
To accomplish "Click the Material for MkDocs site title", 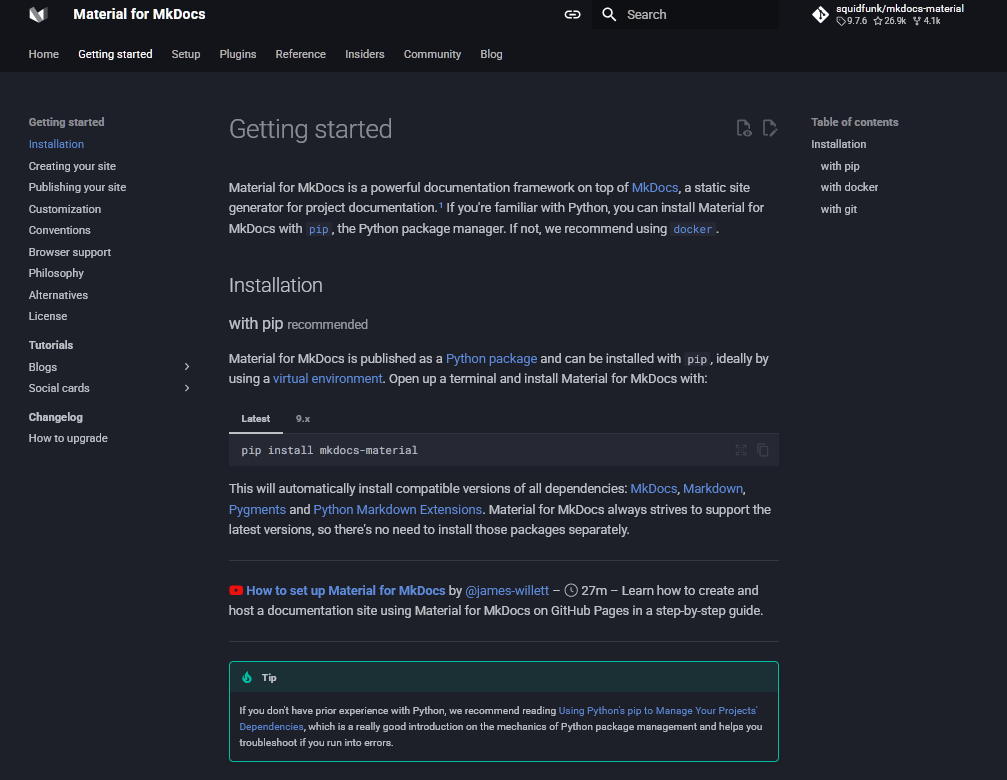I will click(139, 14).
